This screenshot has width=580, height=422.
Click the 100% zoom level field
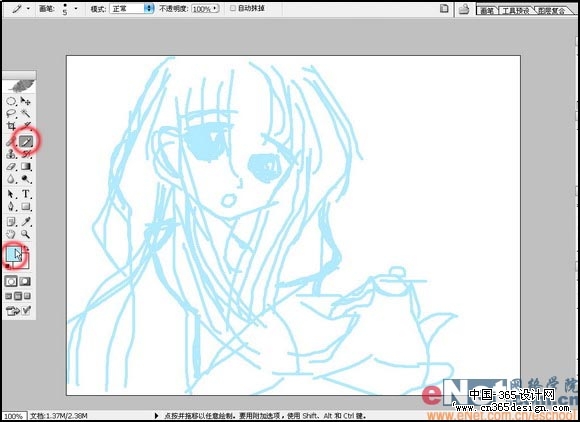coord(13,416)
